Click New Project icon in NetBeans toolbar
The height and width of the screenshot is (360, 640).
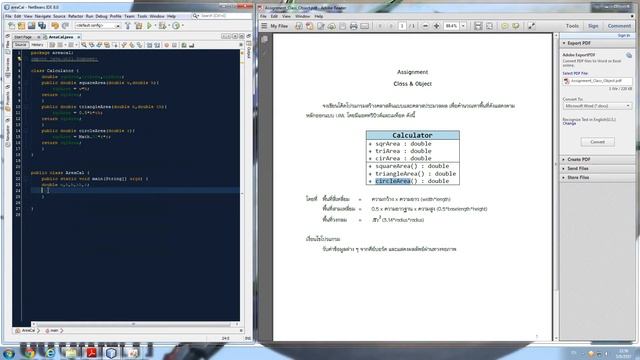22,26
